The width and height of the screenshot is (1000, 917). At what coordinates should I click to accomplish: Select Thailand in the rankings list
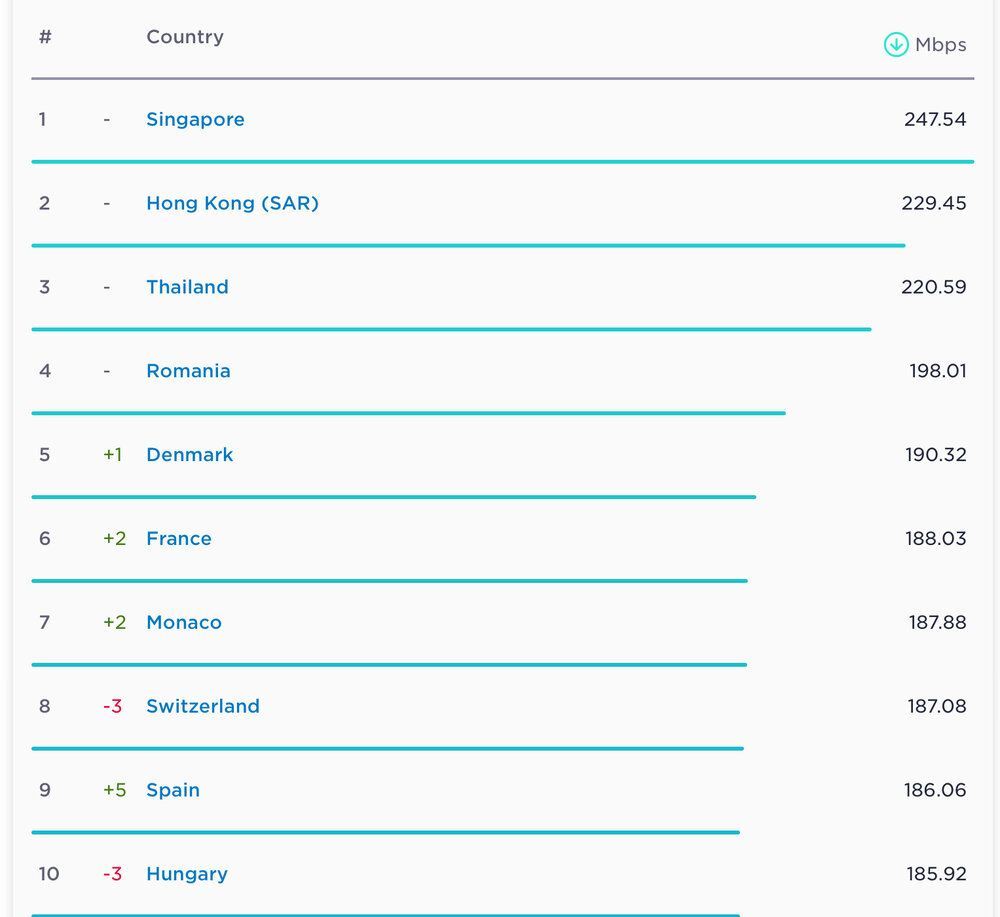pos(187,287)
